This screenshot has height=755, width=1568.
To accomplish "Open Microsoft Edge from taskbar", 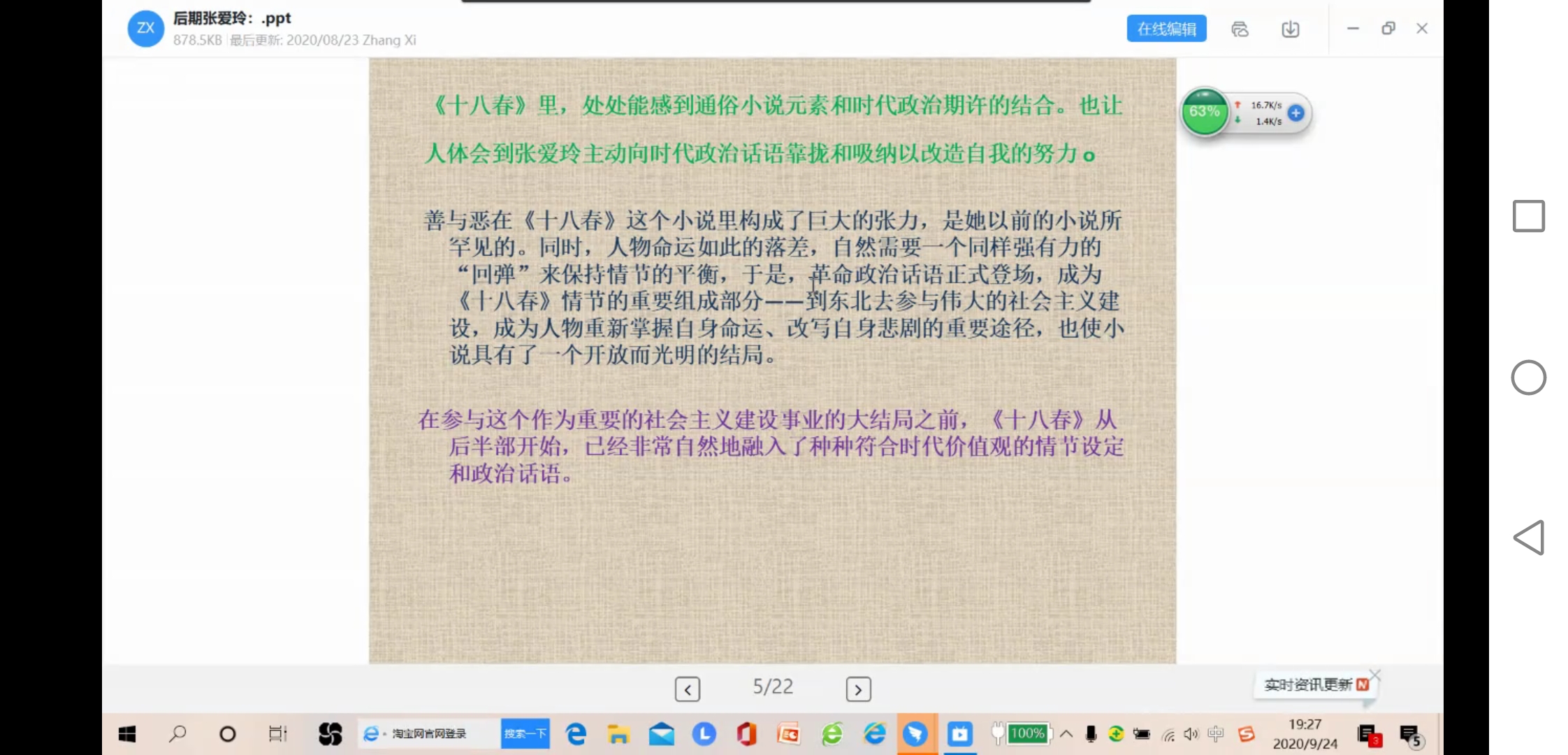I will 576,733.
